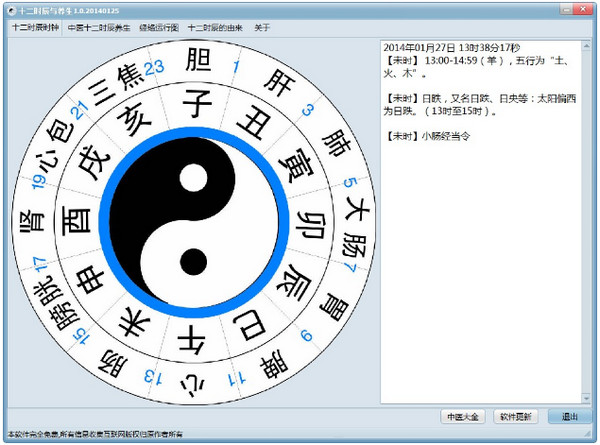Viewport: 600px width, 445px height.
Task: Select the 十二时辰时钟 tab
Action: [35, 28]
